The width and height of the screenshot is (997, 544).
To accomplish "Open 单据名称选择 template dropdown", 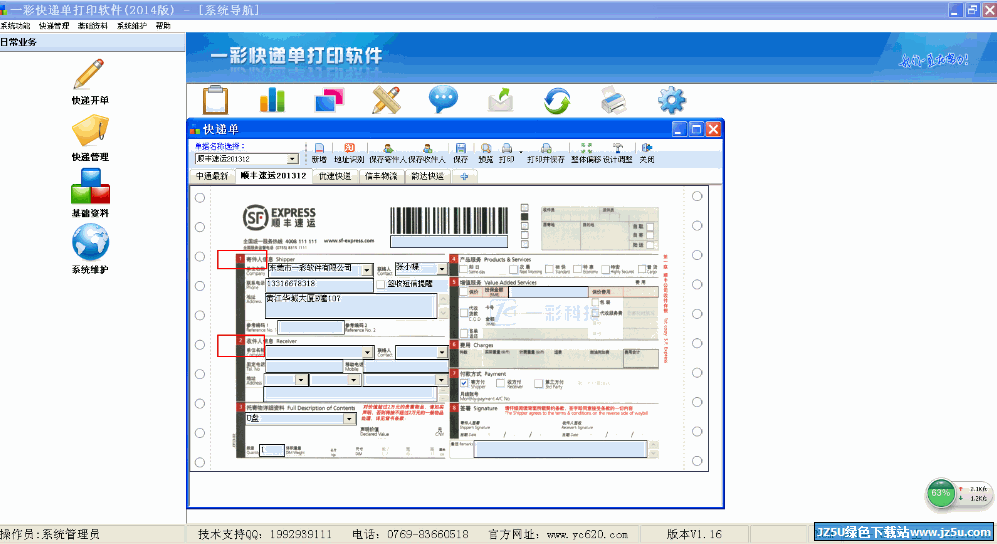I will point(292,159).
